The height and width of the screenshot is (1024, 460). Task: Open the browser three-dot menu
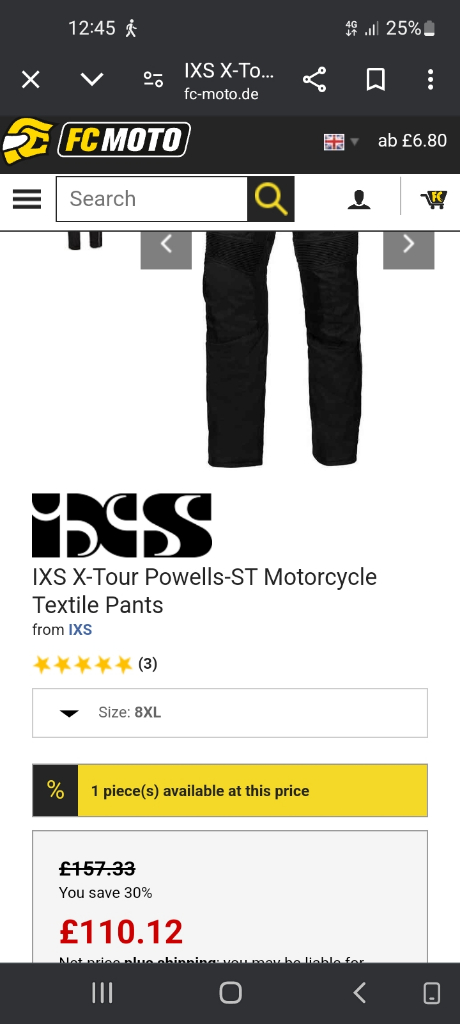coord(430,80)
